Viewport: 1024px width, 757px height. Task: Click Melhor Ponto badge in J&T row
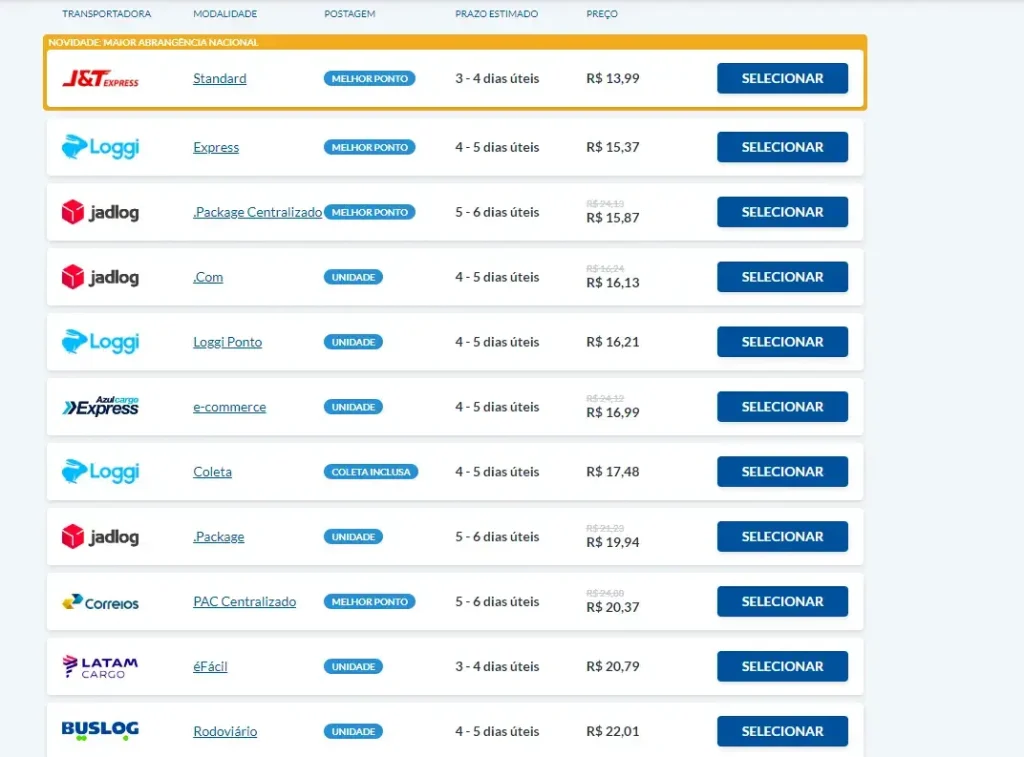pos(370,78)
